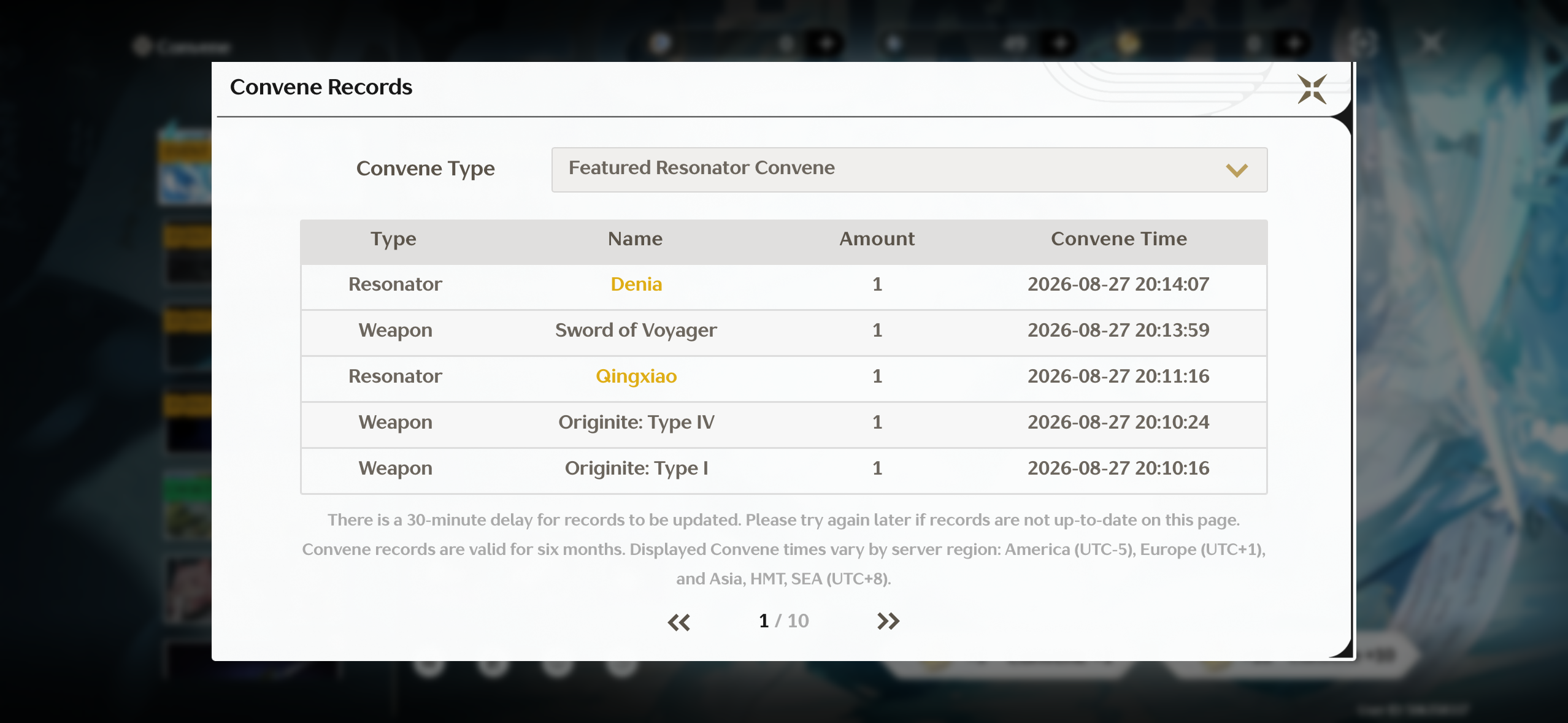Screen dimensions: 1568x723
Task: Go to the next records page
Action: coord(888,621)
